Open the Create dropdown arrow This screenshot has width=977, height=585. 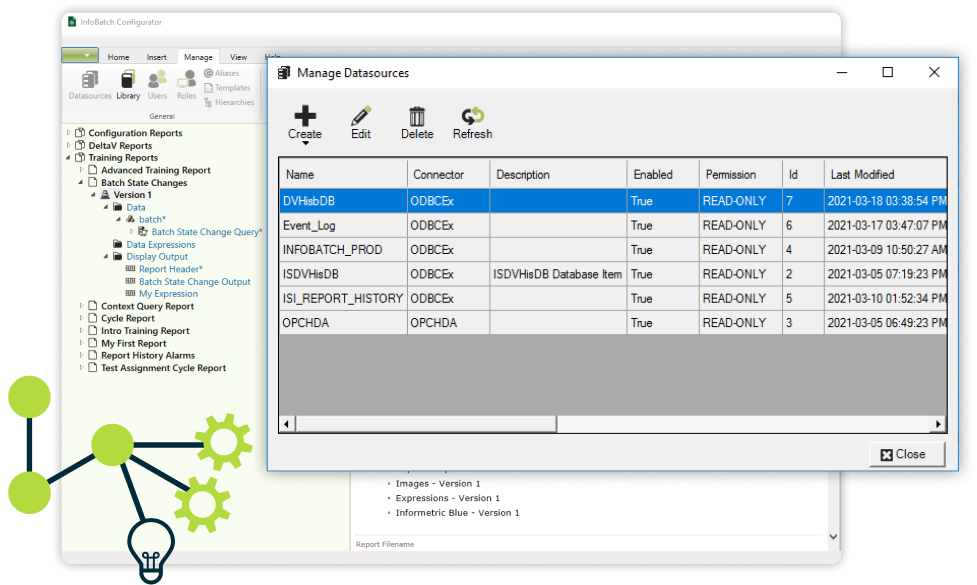[x=305, y=143]
